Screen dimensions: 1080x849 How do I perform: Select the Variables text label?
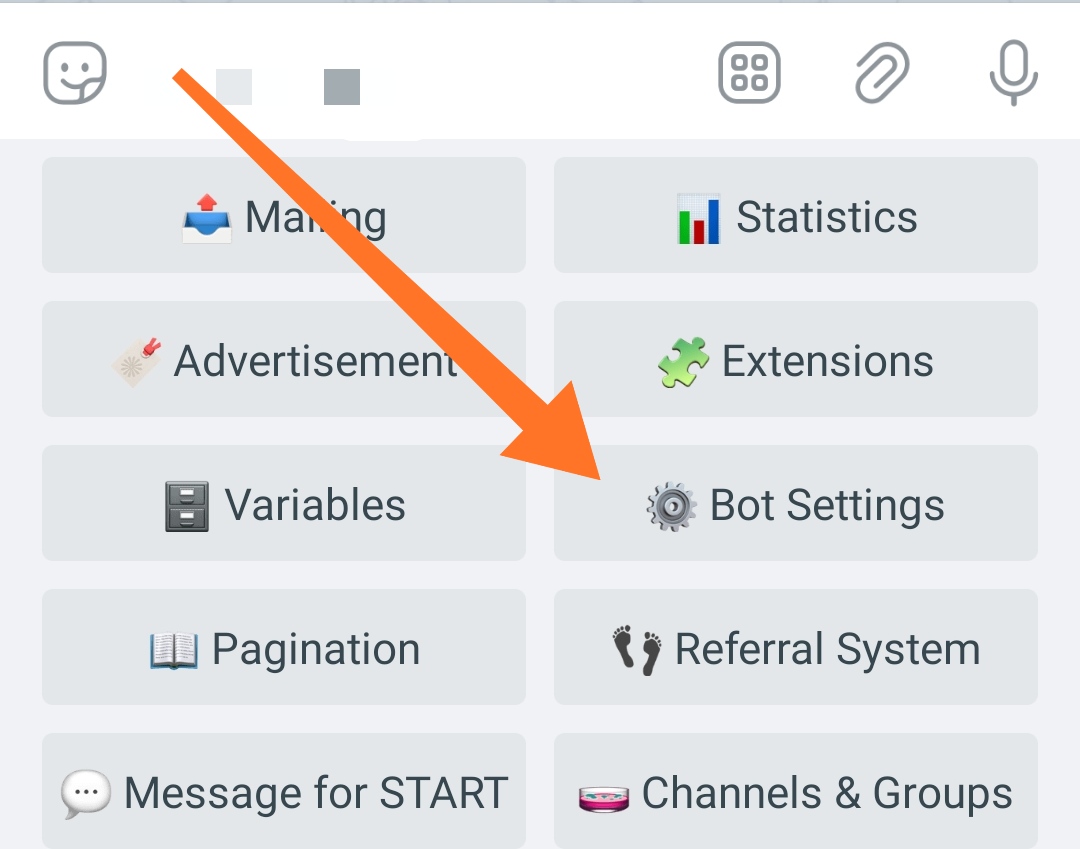pyautogui.click(x=315, y=505)
